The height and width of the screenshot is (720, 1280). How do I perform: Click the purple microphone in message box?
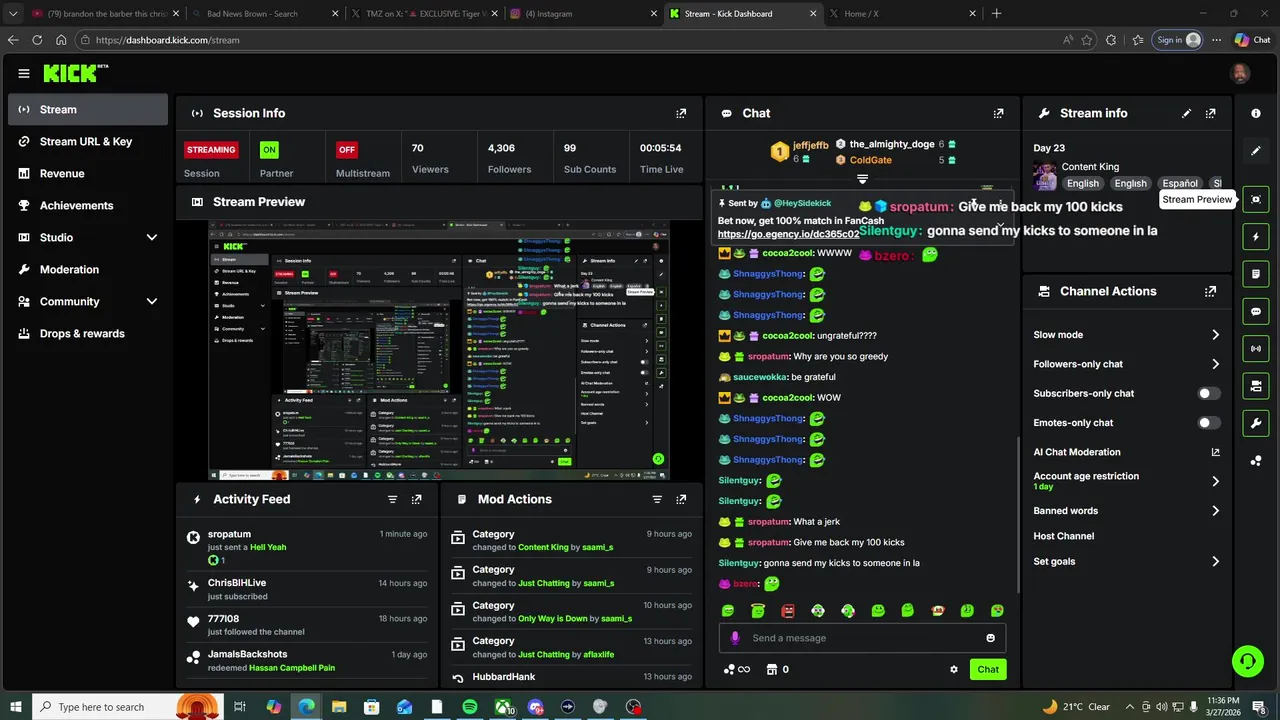[x=735, y=638]
